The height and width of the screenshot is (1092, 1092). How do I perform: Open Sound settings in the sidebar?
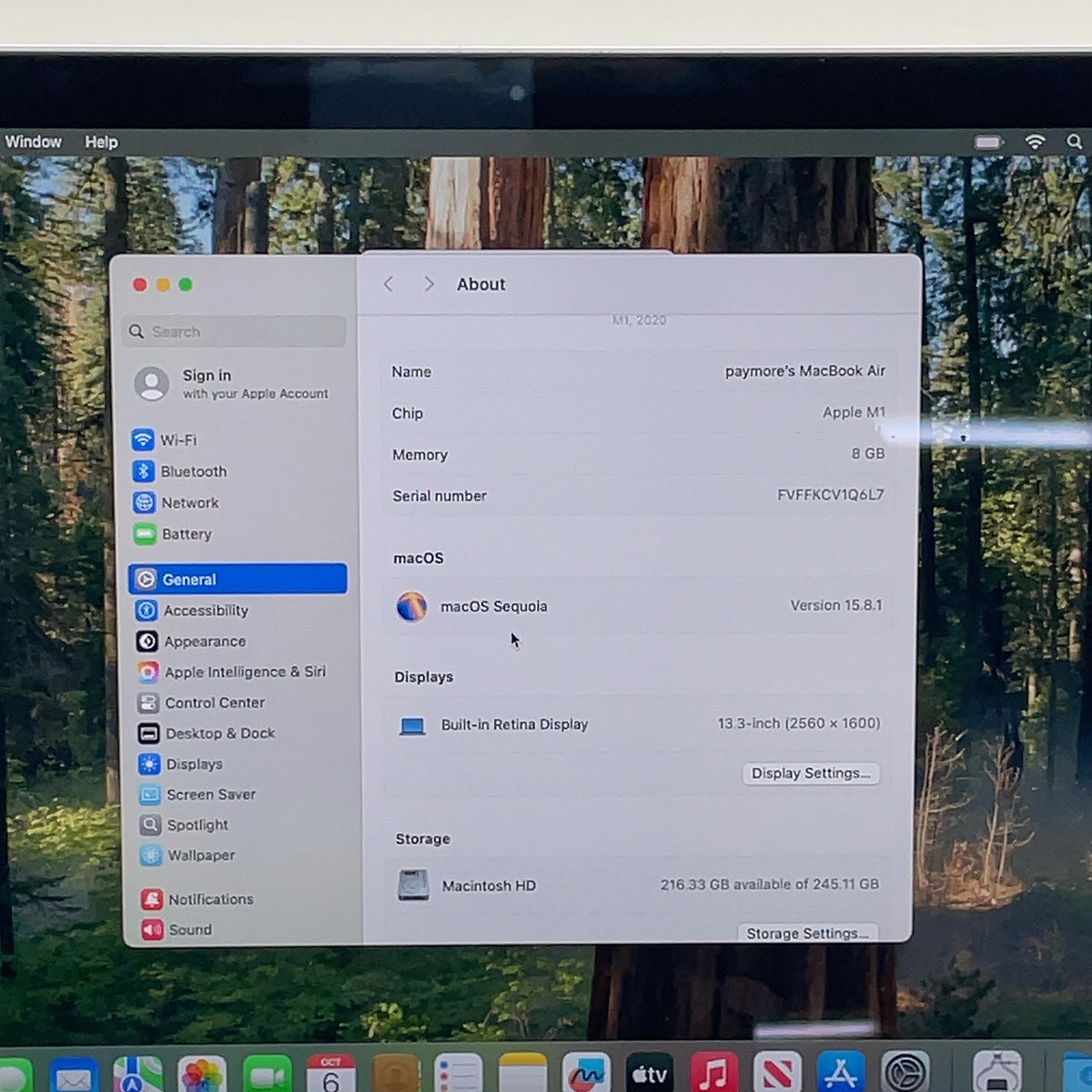click(177, 929)
